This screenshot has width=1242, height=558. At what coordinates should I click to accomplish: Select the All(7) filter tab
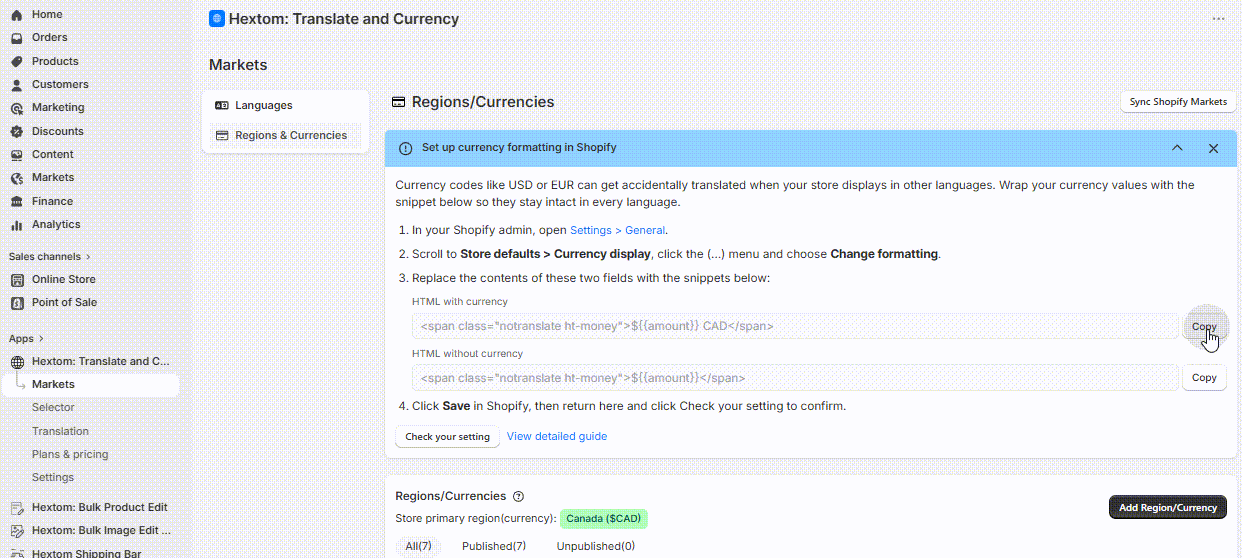[x=418, y=546]
